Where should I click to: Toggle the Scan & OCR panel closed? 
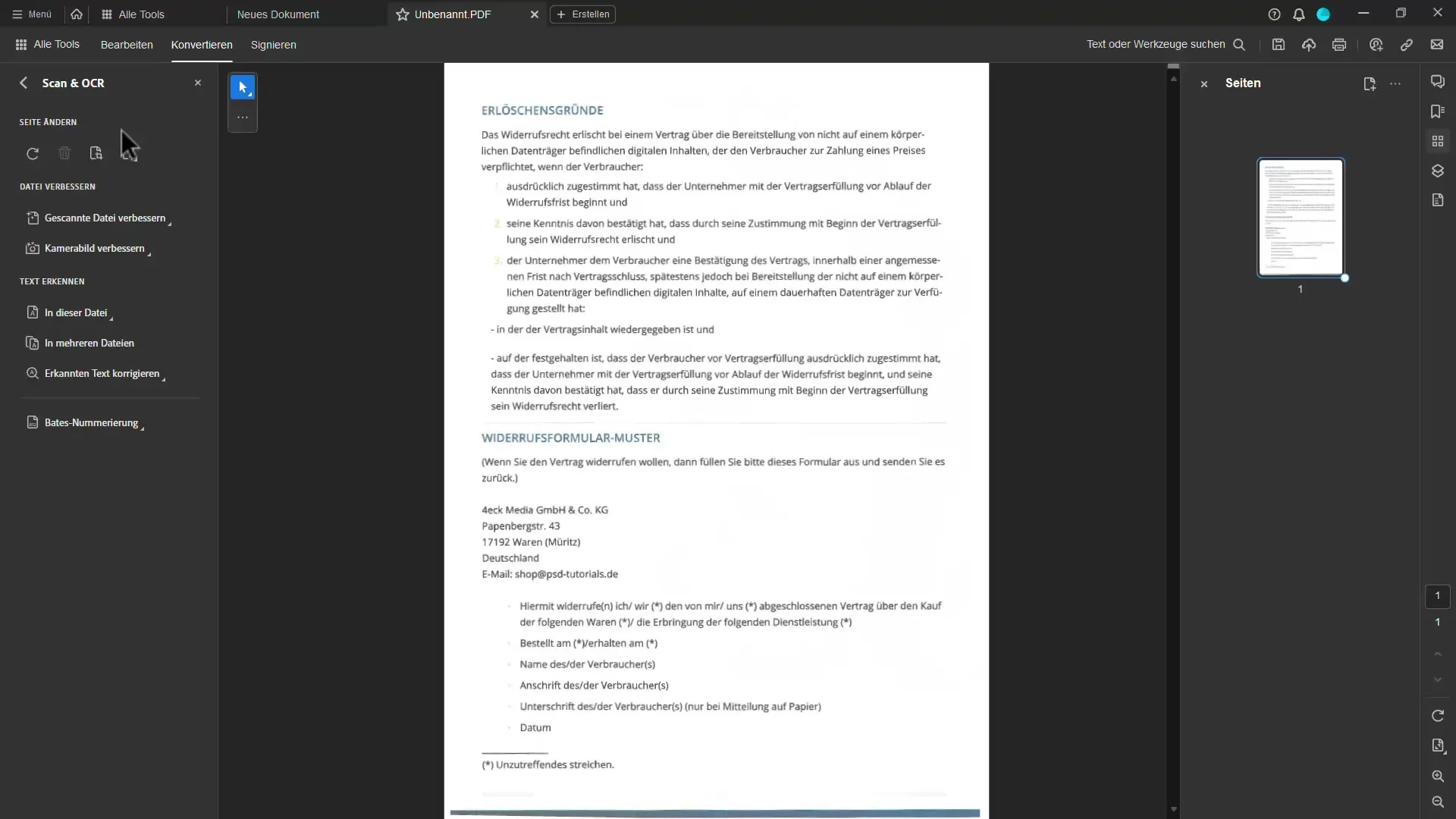198,82
